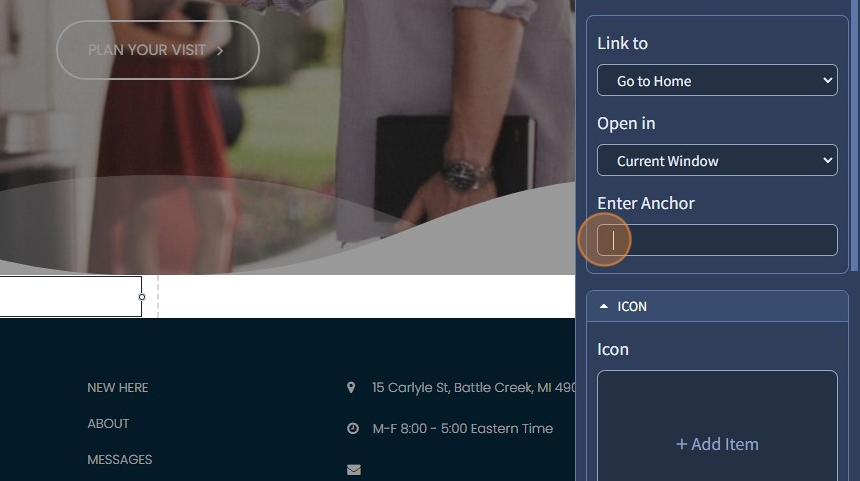This screenshot has width=860, height=481.
Task: Click the arrow icon on Plan Your Visit
Action: (x=220, y=50)
